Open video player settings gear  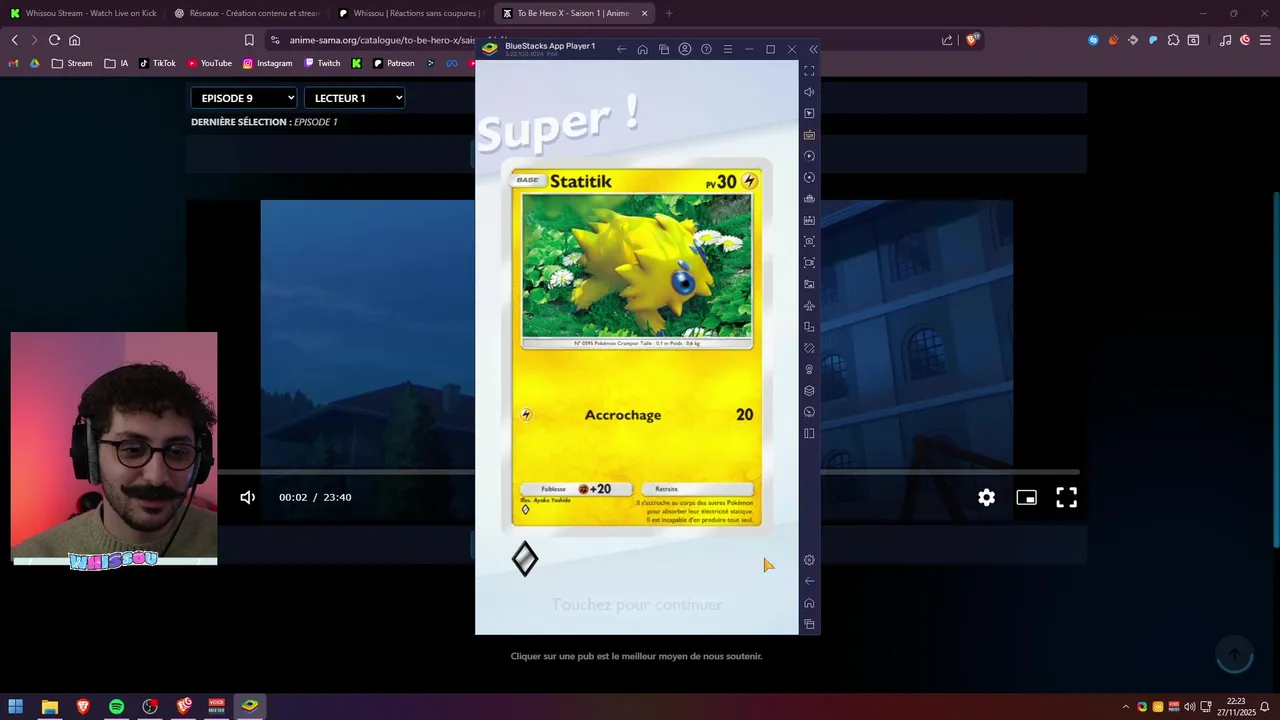[x=986, y=497]
